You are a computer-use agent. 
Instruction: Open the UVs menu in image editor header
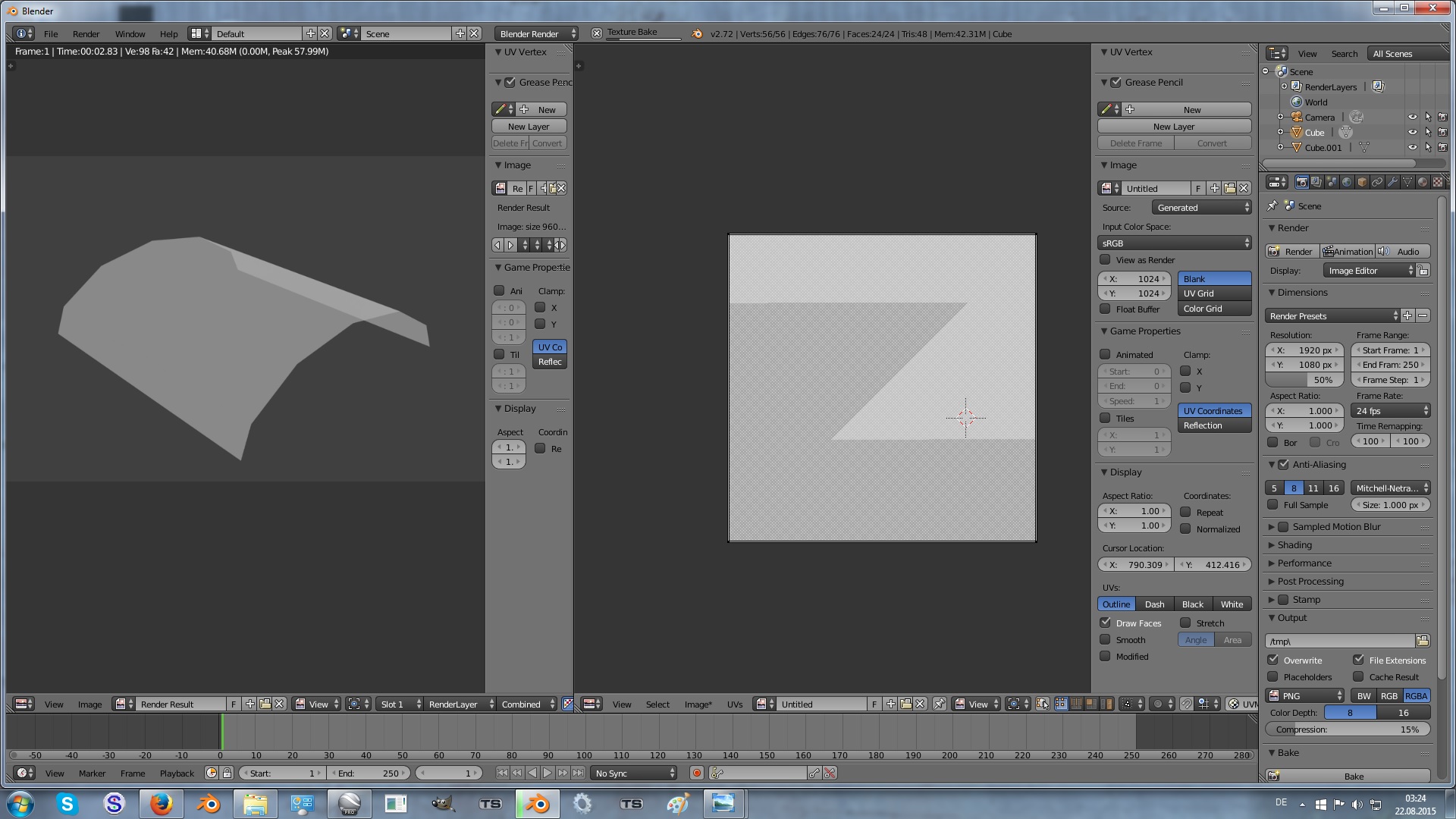click(x=734, y=704)
